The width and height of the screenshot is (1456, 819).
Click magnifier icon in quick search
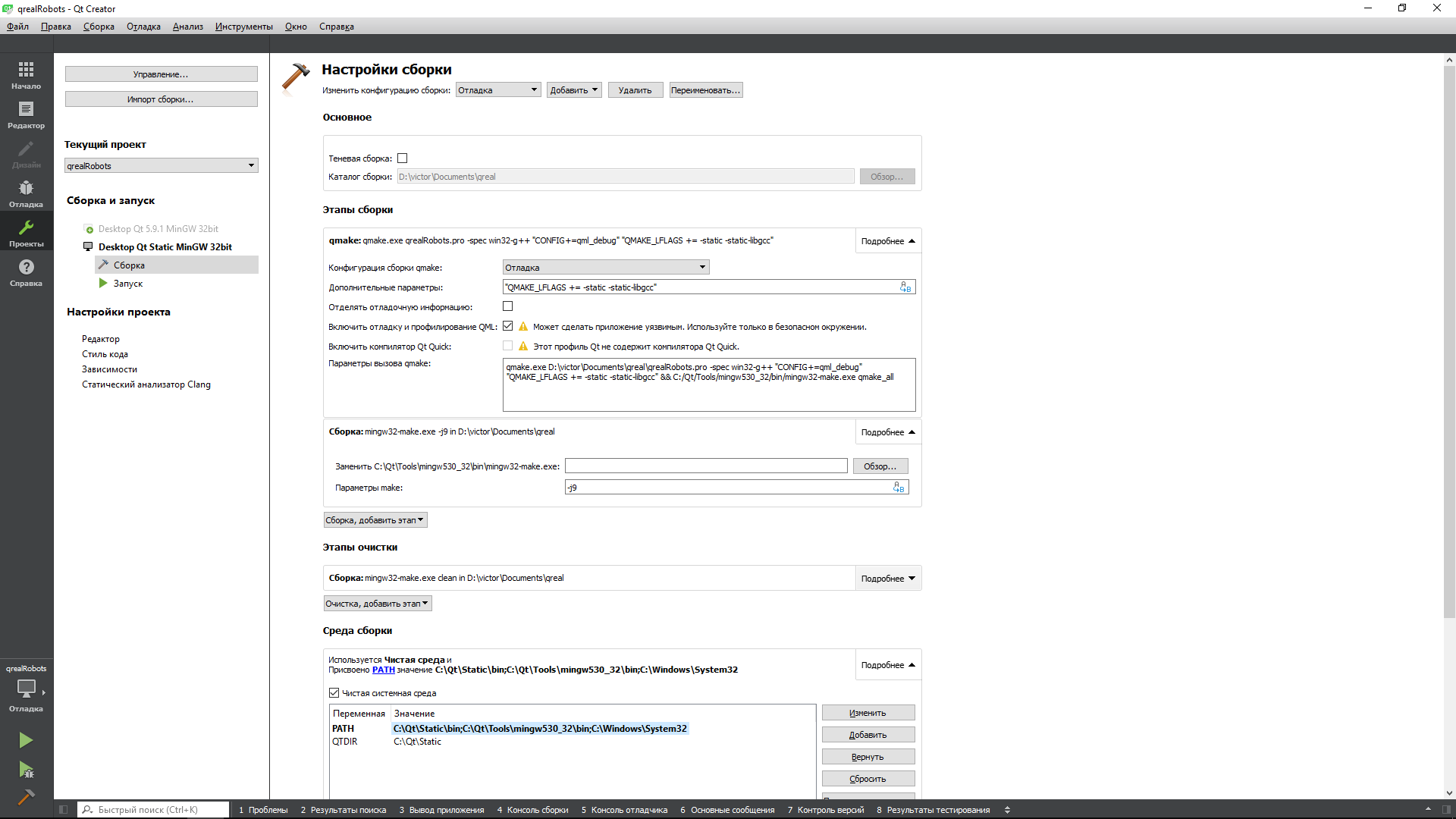88,810
